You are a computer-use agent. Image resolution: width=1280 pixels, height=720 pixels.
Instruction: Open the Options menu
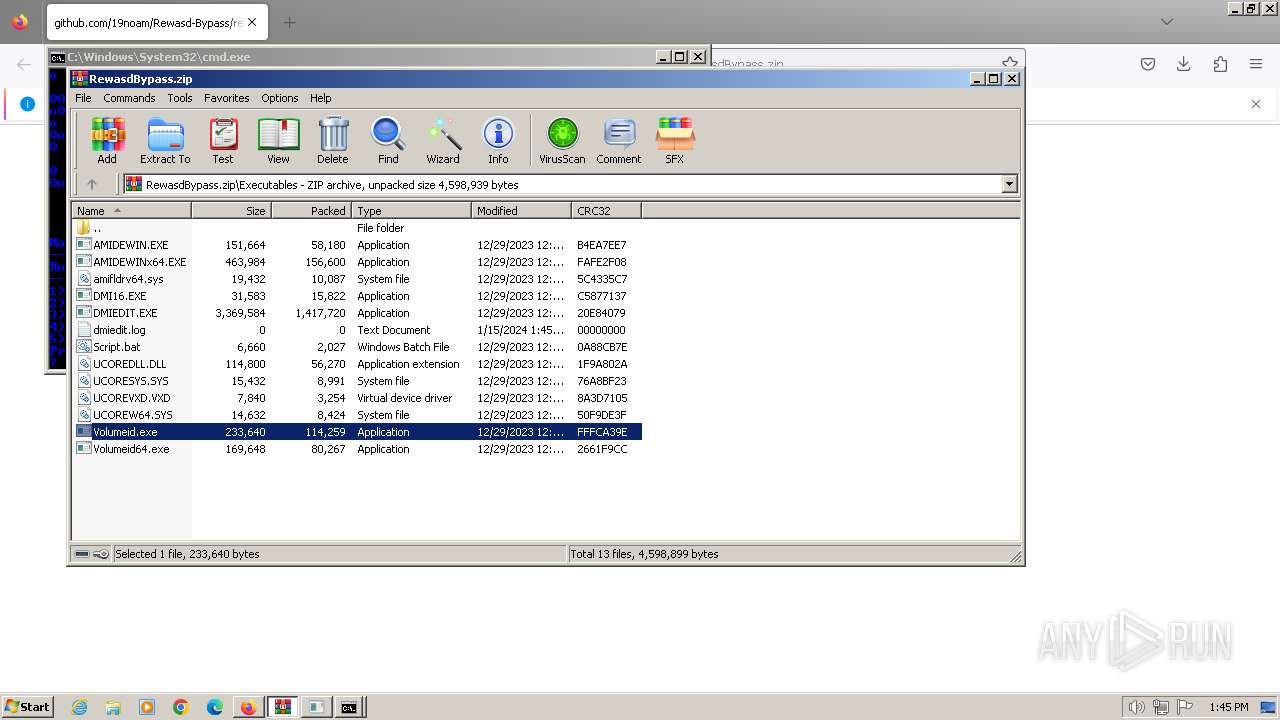[x=280, y=98]
